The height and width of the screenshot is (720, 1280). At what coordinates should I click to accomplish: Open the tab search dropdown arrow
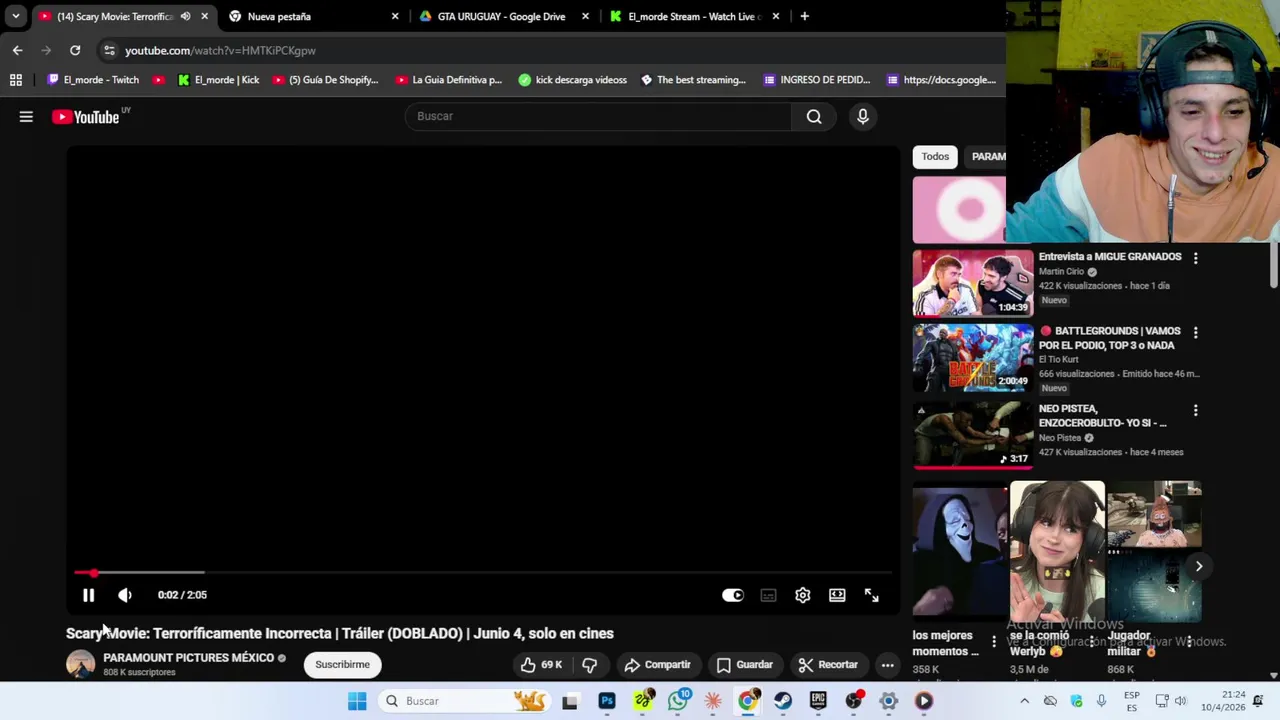[x=15, y=16]
